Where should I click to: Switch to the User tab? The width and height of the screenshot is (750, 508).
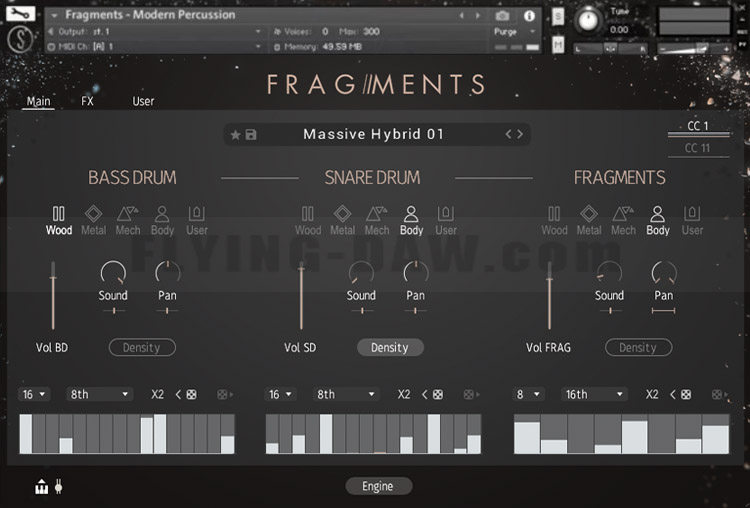[x=143, y=101]
